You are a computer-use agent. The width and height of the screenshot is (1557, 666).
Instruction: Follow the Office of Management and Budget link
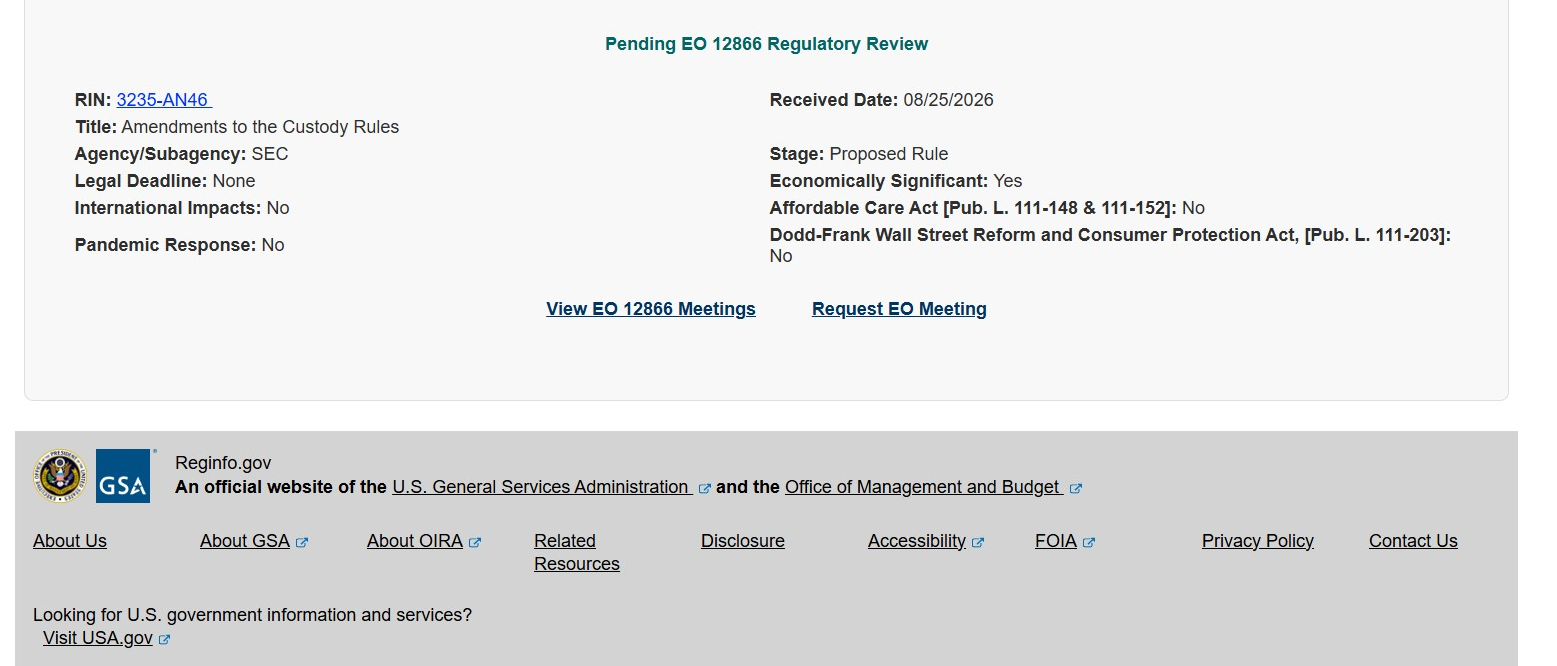922,487
